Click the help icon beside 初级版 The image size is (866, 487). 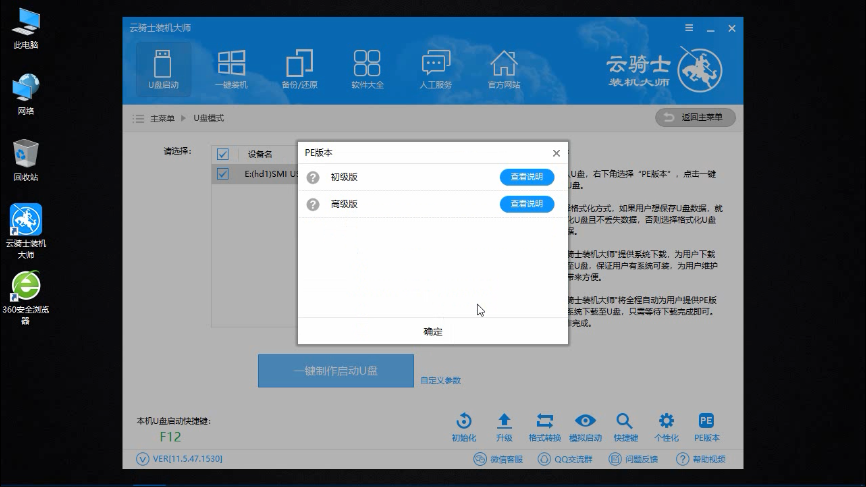tap(313, 177)
